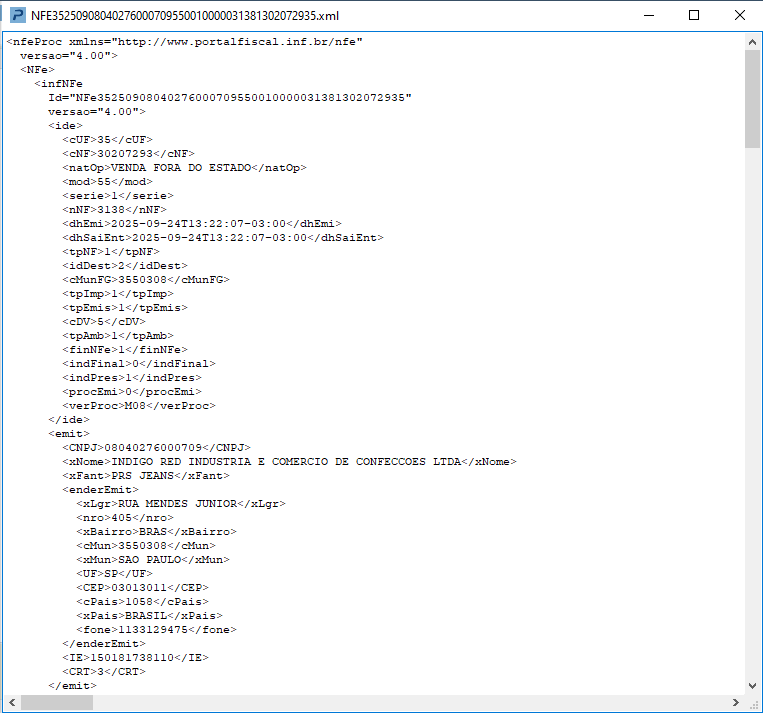Image resolution: width=763 pixels, height=713 pixels.
Task: Click the nfeProc xmlns opening line
Action: (x=184, y=42)
